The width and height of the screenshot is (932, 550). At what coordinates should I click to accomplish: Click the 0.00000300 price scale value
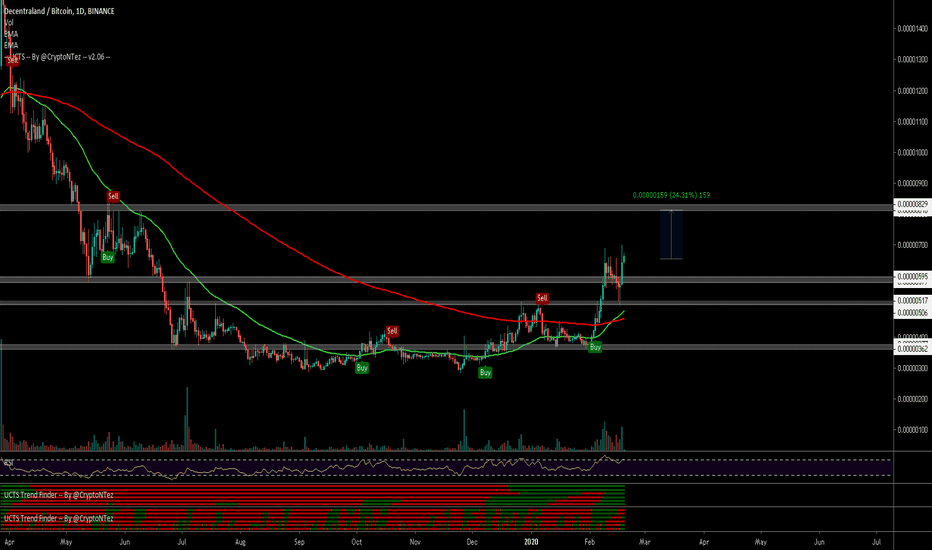[912, 369]
